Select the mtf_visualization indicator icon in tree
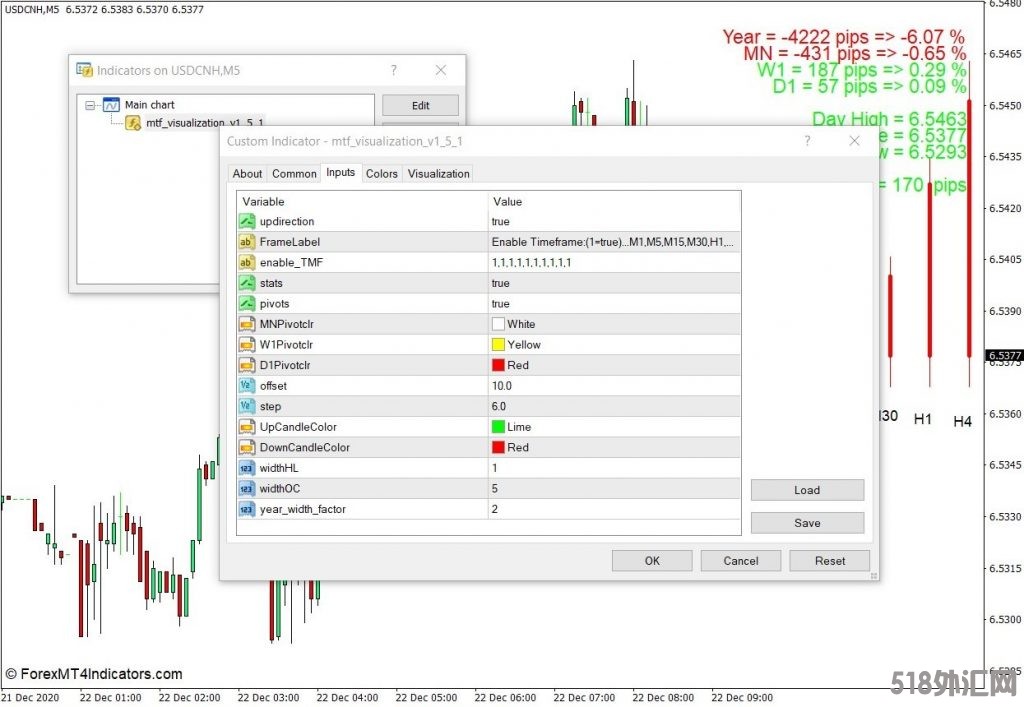The width and height of the screenshot is (1024, 707). (133, 123)
